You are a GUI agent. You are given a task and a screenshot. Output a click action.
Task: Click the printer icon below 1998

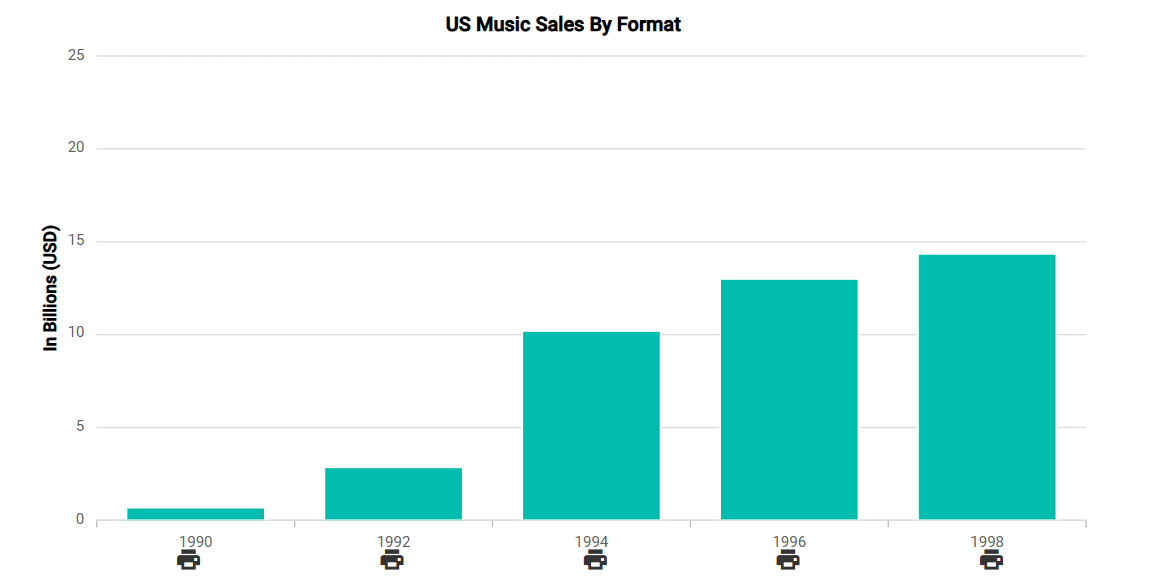[991, 560]
